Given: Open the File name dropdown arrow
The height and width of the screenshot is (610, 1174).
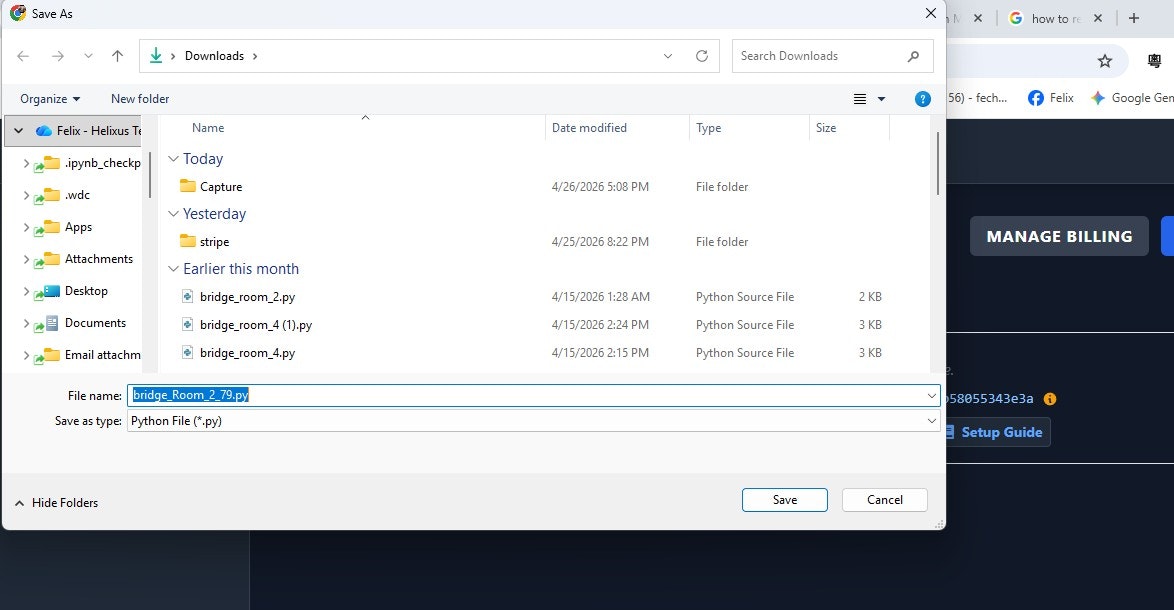Looking at the screenshot, I should pos(932,395).
